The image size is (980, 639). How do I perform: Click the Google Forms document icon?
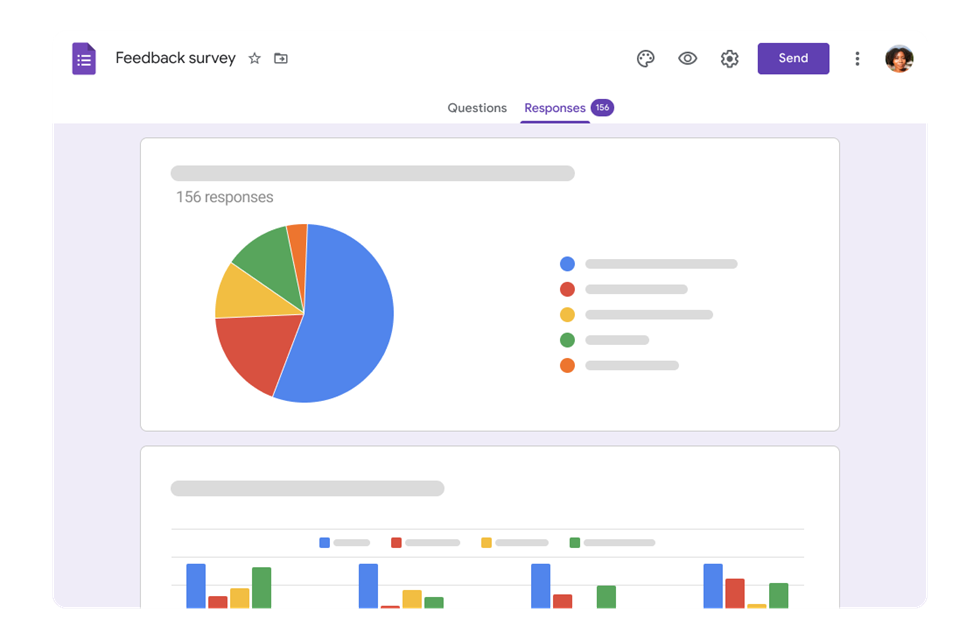coord(83,58)
